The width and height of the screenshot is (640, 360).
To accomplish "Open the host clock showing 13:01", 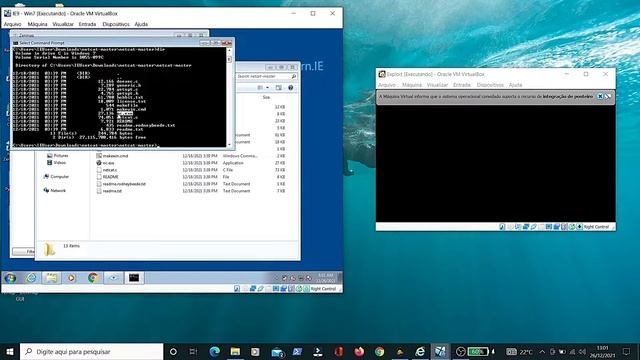I will click(x=602, y=351).
